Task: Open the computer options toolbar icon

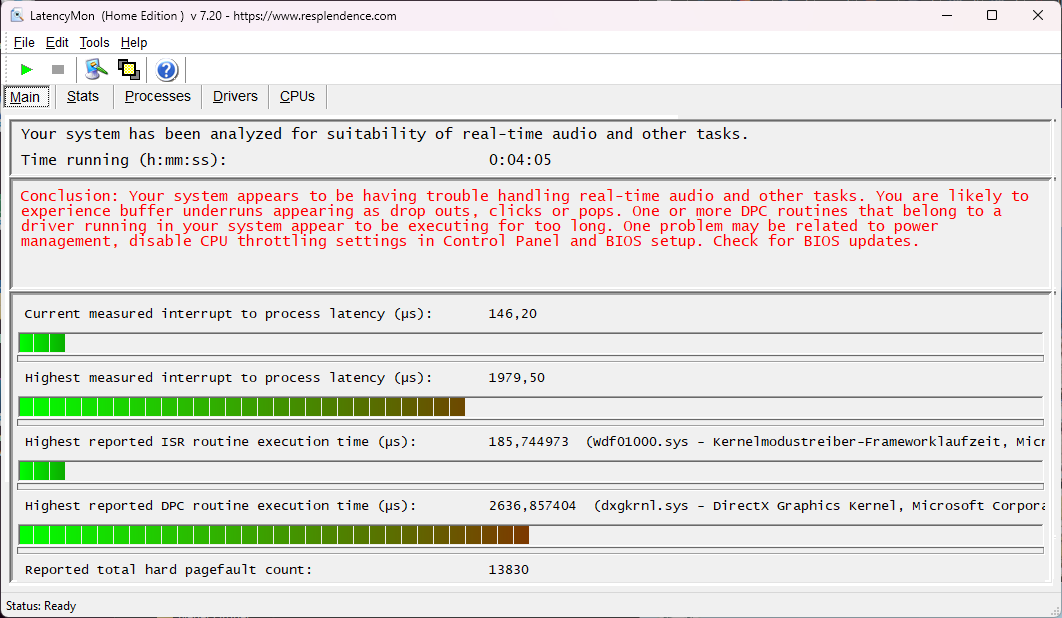Action: pyautogui.click(x=96, y=69)
